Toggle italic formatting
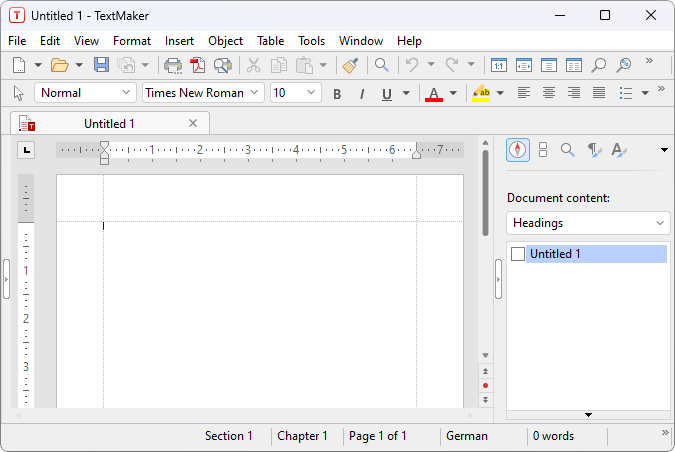Screen dimensions: 675x452 pyautogui.click(x=362, y=94)
